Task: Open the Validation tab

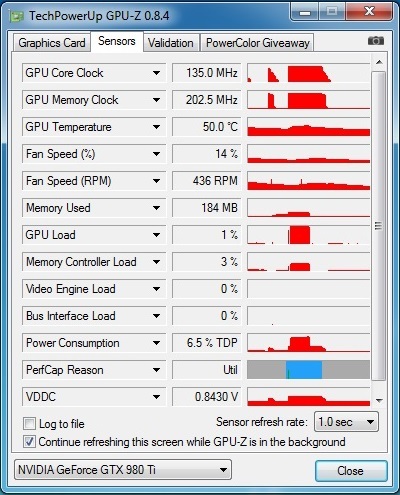Action: tap(171, 43)
